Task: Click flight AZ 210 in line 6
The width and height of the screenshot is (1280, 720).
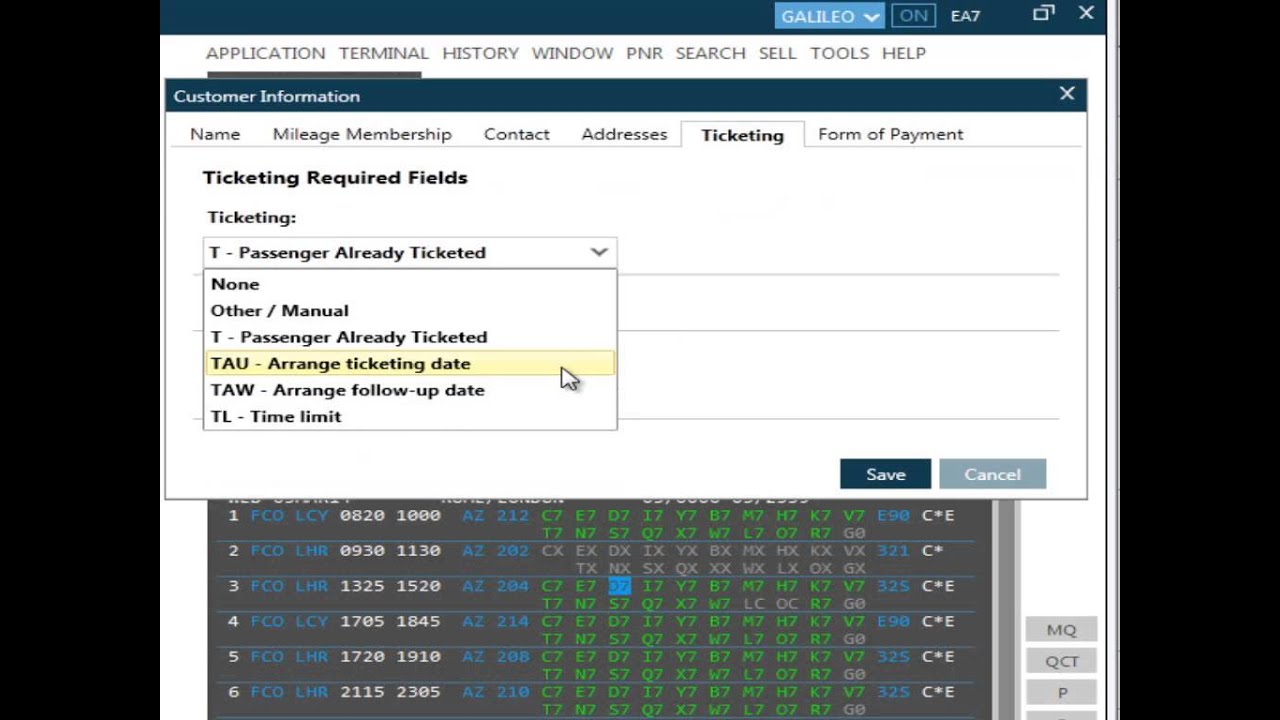Action: click(495, 691)
